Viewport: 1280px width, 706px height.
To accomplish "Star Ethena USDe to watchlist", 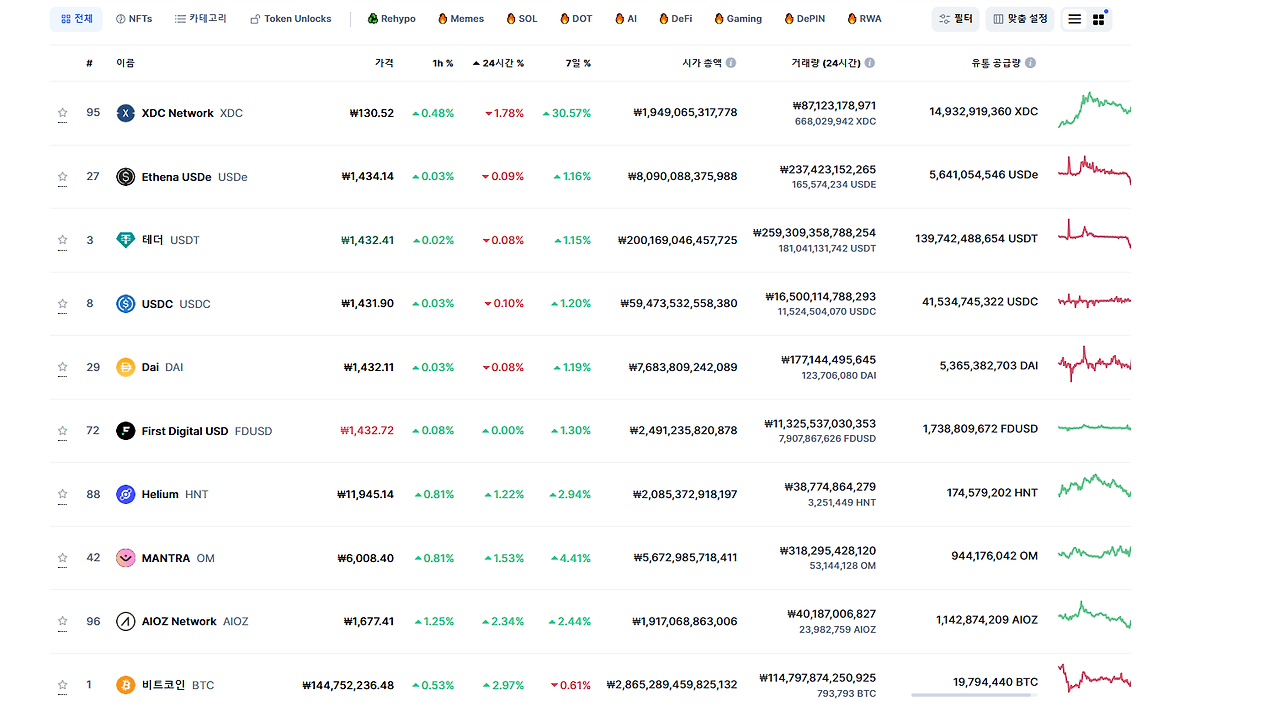I will click(x=63, y=177).
